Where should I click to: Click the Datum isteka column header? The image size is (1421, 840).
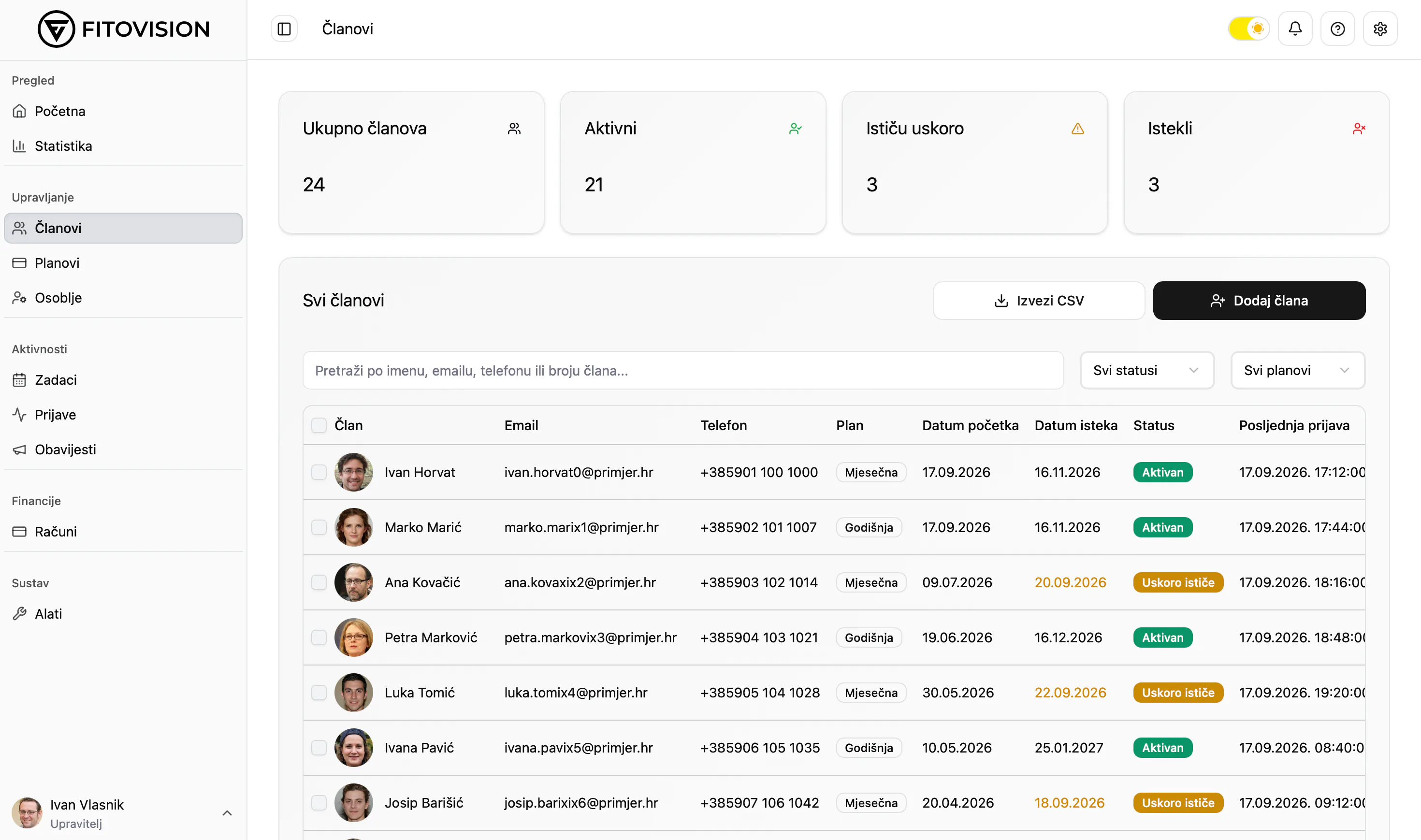(x=1076, y=425)
